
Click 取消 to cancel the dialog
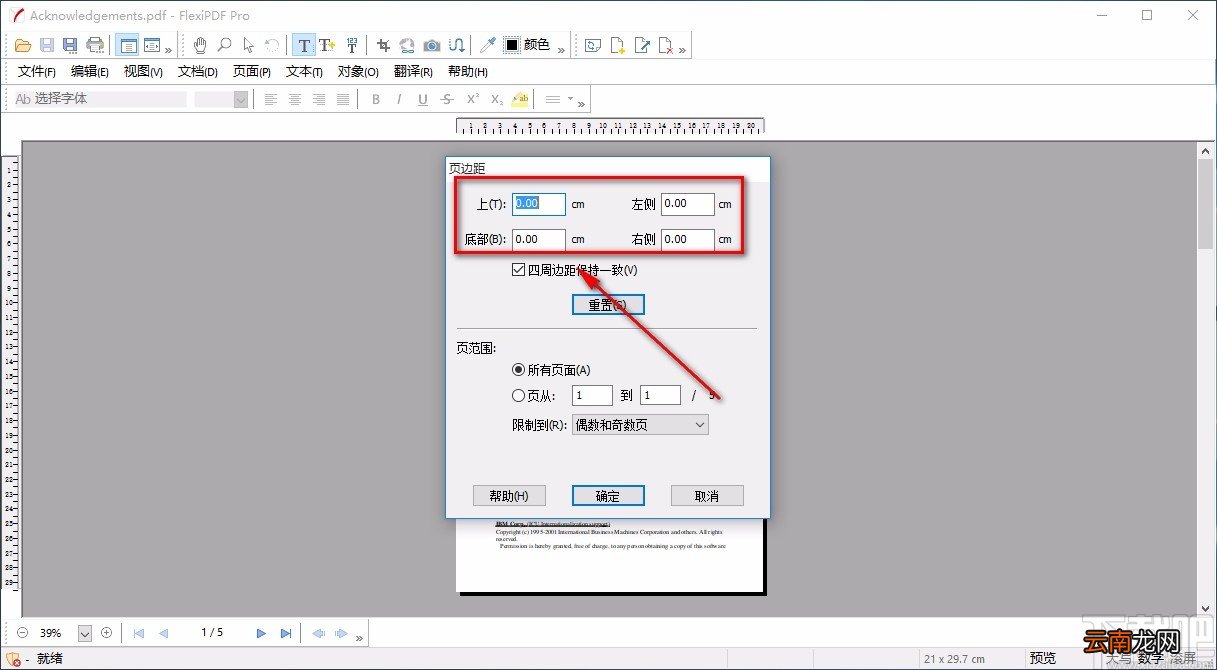[707, 496]
